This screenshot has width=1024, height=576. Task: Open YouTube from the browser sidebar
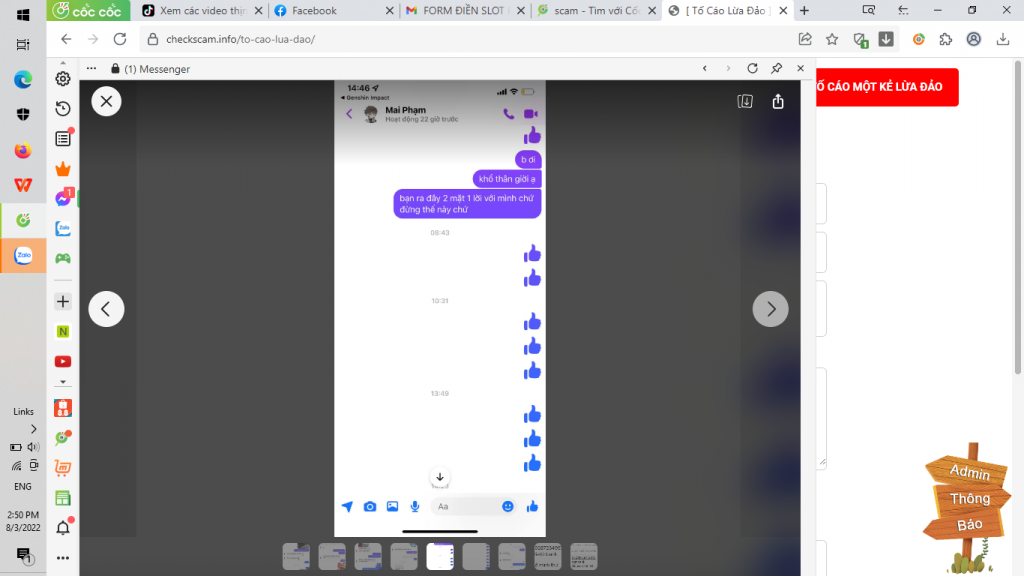pos(62,361)
